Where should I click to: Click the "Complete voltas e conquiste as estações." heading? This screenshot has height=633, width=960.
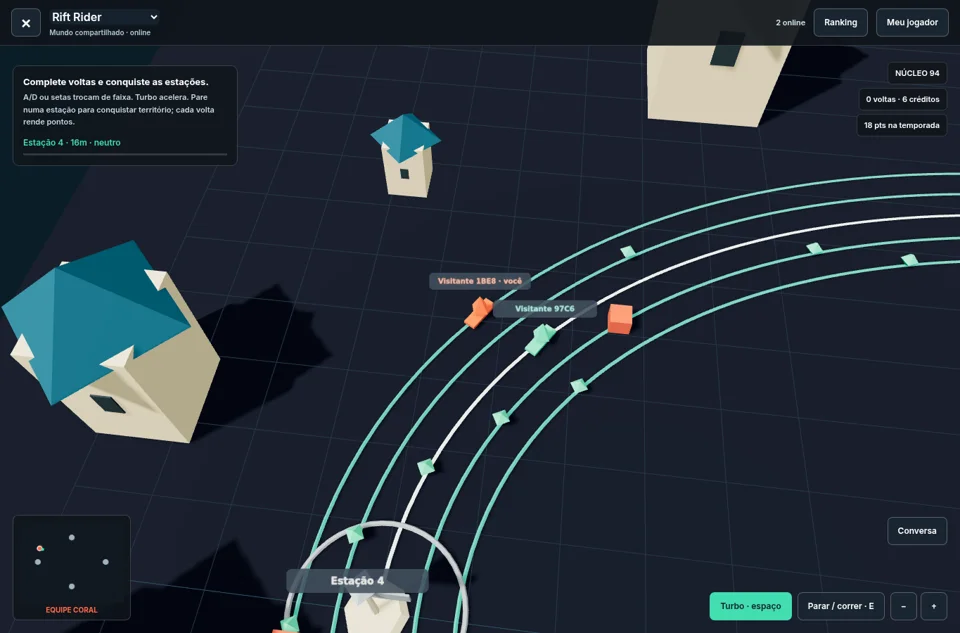[x=116, y=82]
